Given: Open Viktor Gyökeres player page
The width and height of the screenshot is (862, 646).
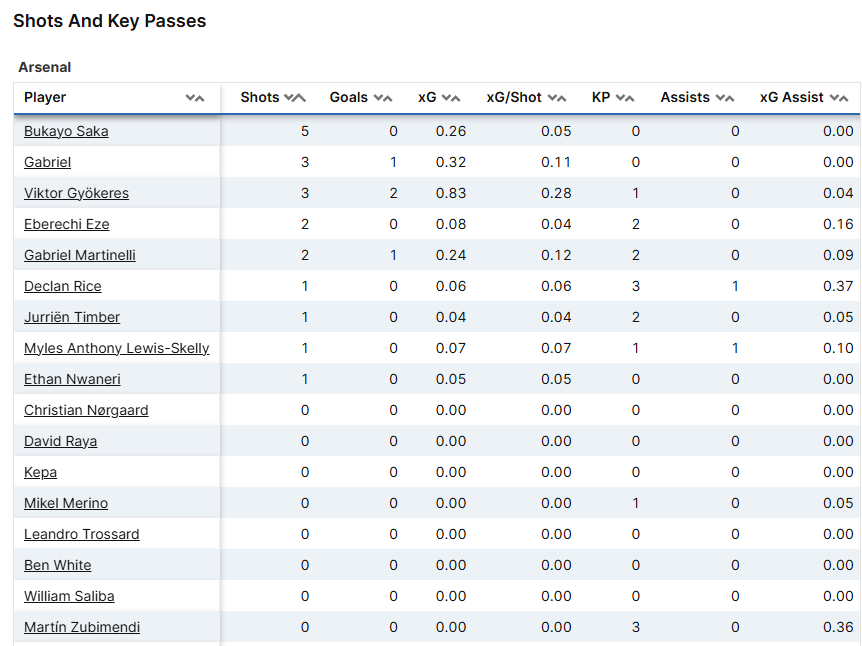Looking at the screenshot, I should click(76, 193).
